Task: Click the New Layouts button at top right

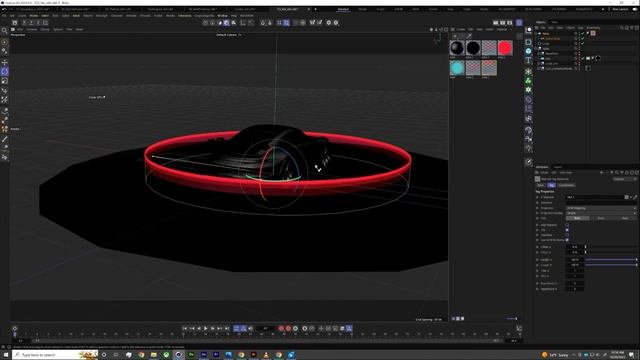Action: 620,9
